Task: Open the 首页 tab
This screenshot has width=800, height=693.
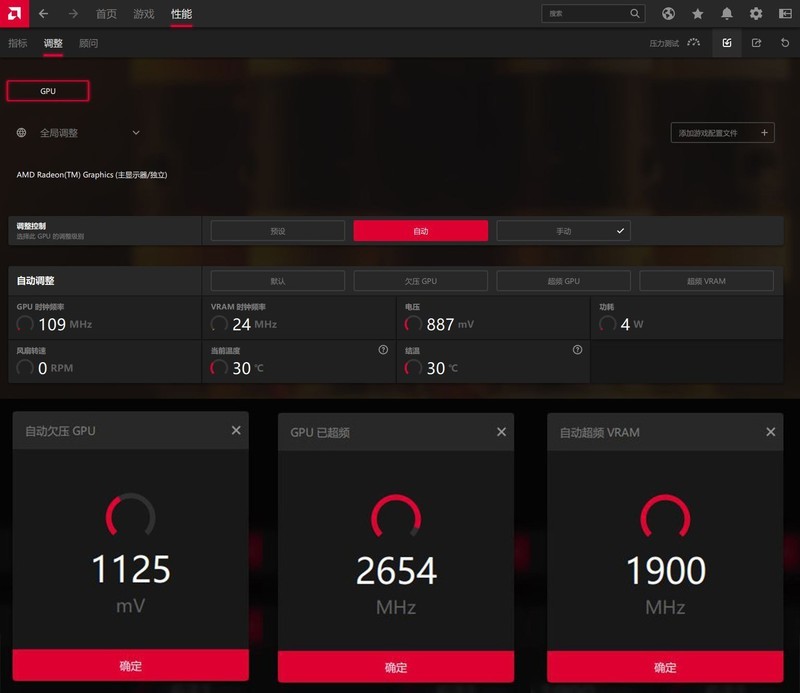Action: pyautogui.click(x=106, y=14)
